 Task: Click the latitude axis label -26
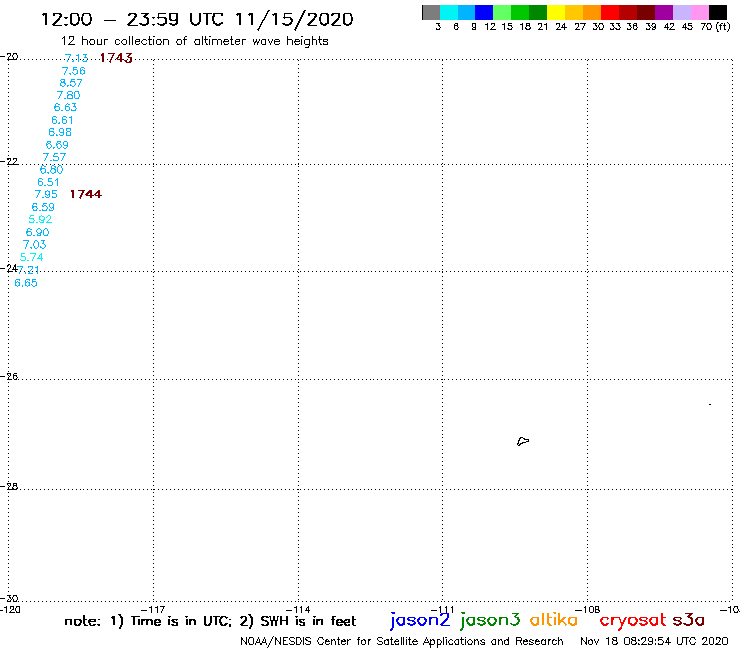(9, 376)
